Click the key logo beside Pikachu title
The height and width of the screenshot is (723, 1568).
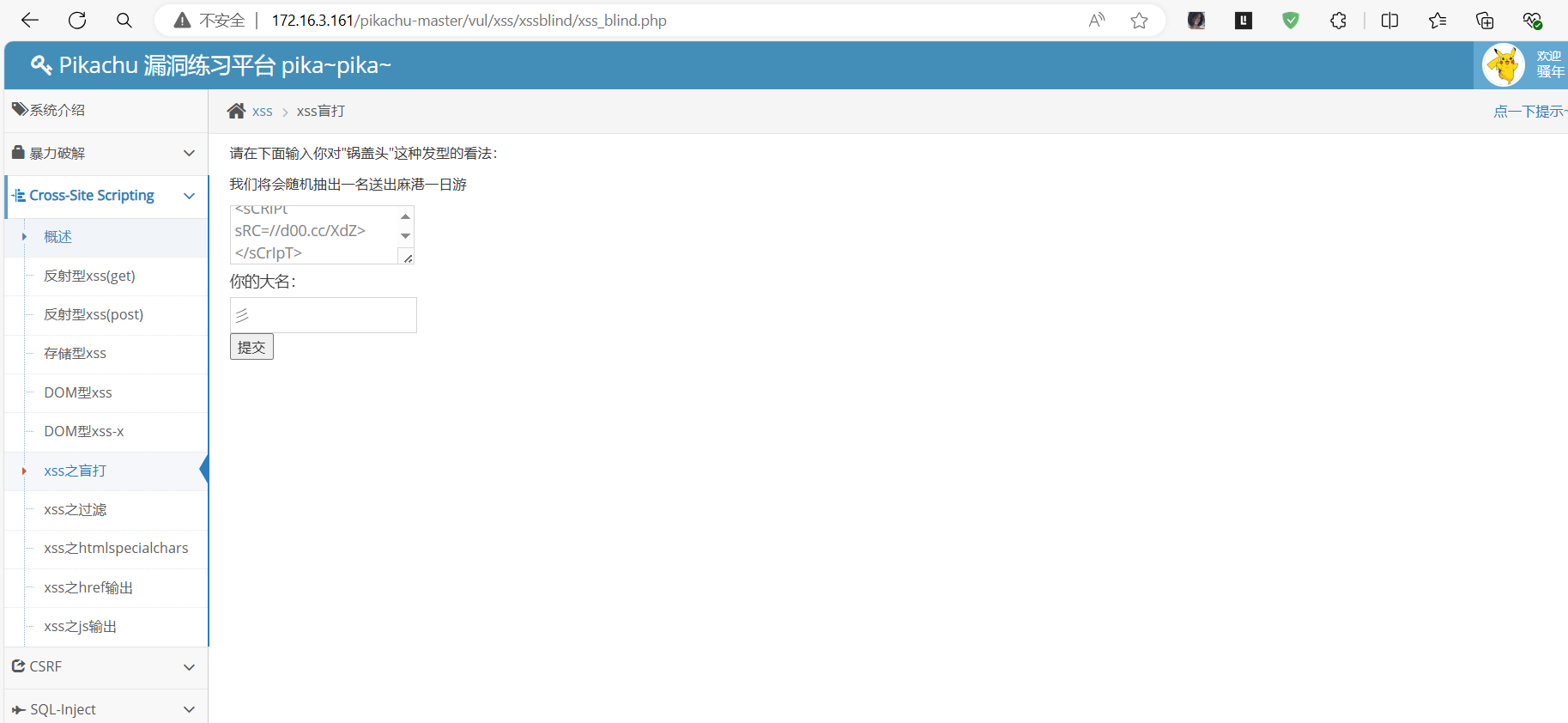pyautogui.click(x=41, y=65)
